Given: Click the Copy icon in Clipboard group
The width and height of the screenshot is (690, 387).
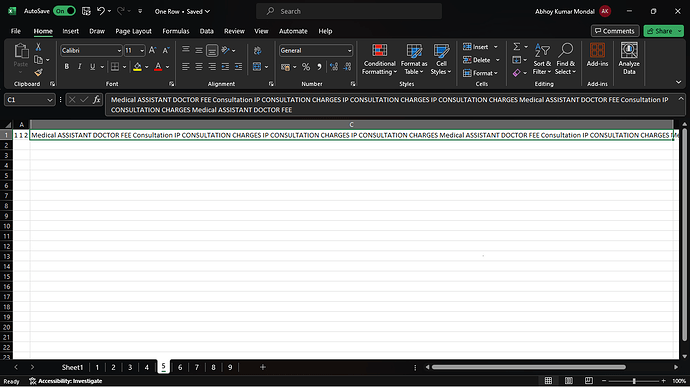Looking at the screenshot, I should (39, 60).
